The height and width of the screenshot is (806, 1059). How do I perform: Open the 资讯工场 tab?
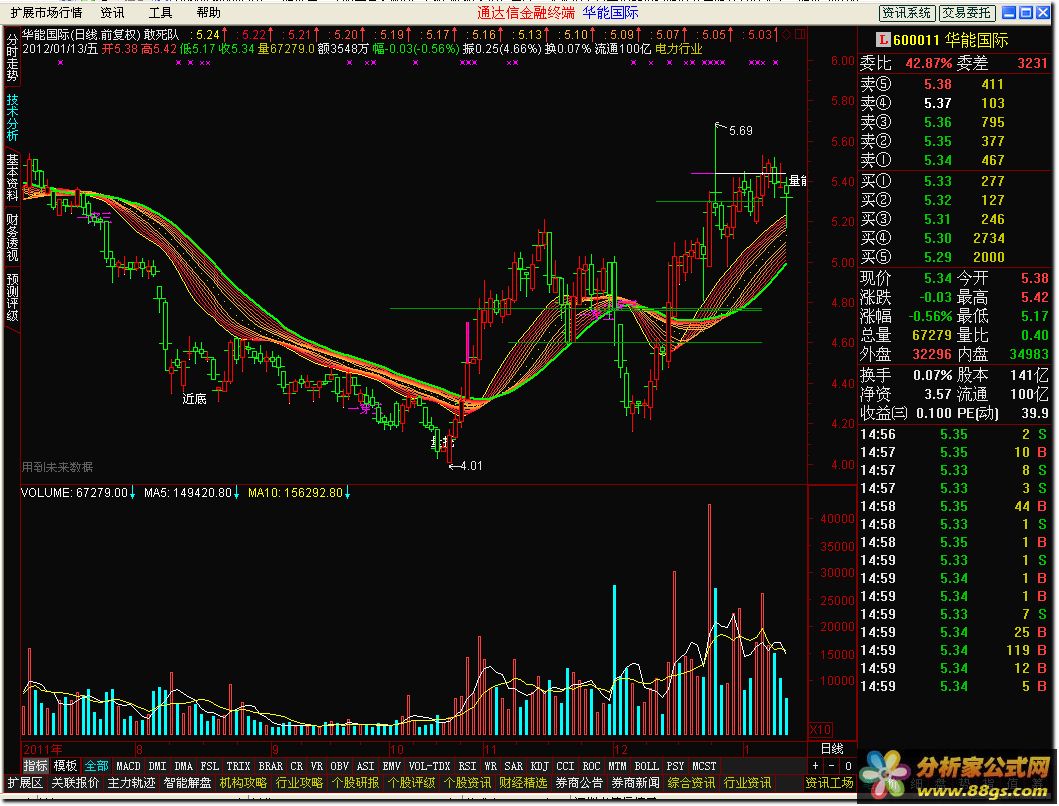pos(829,783)
